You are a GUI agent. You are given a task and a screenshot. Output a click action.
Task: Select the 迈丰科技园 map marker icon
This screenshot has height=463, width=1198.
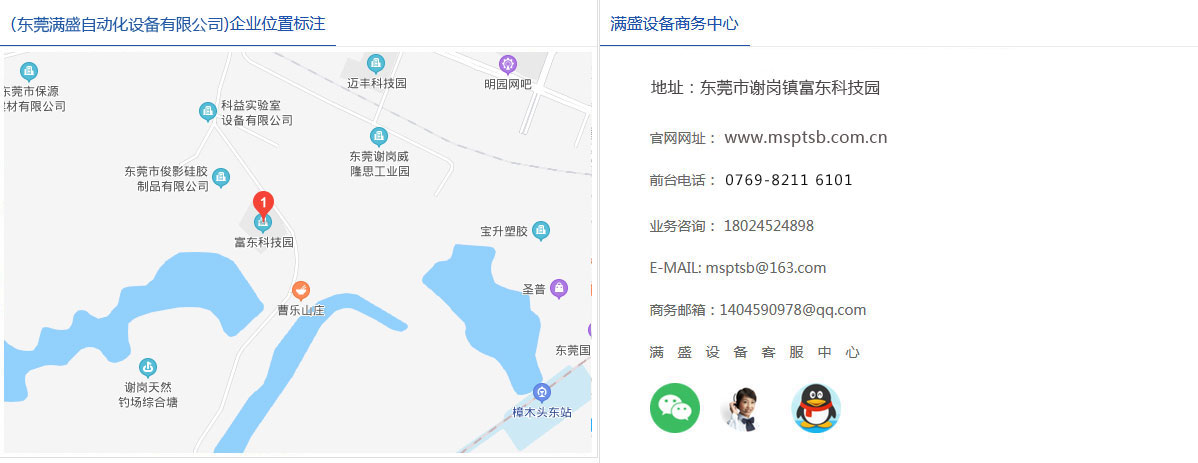pos(376,64)
